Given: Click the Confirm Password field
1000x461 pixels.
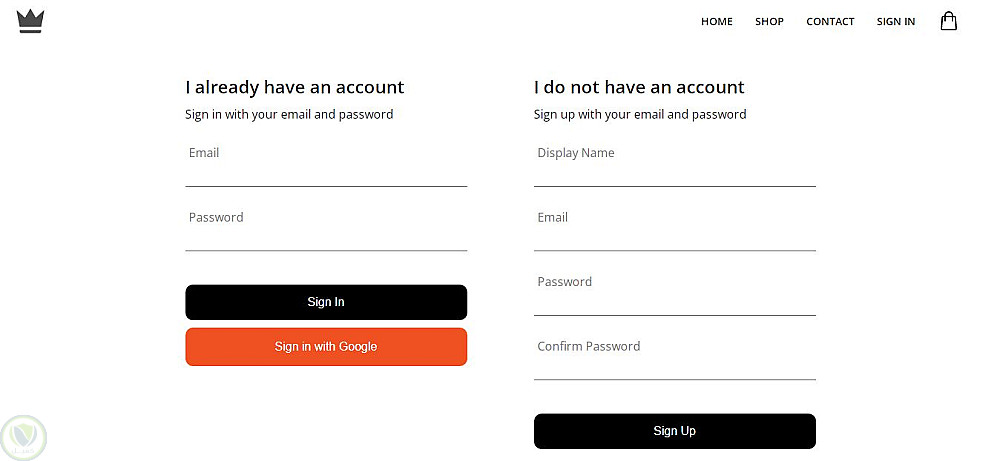Looking at the screenshot, I should (675, 361).
